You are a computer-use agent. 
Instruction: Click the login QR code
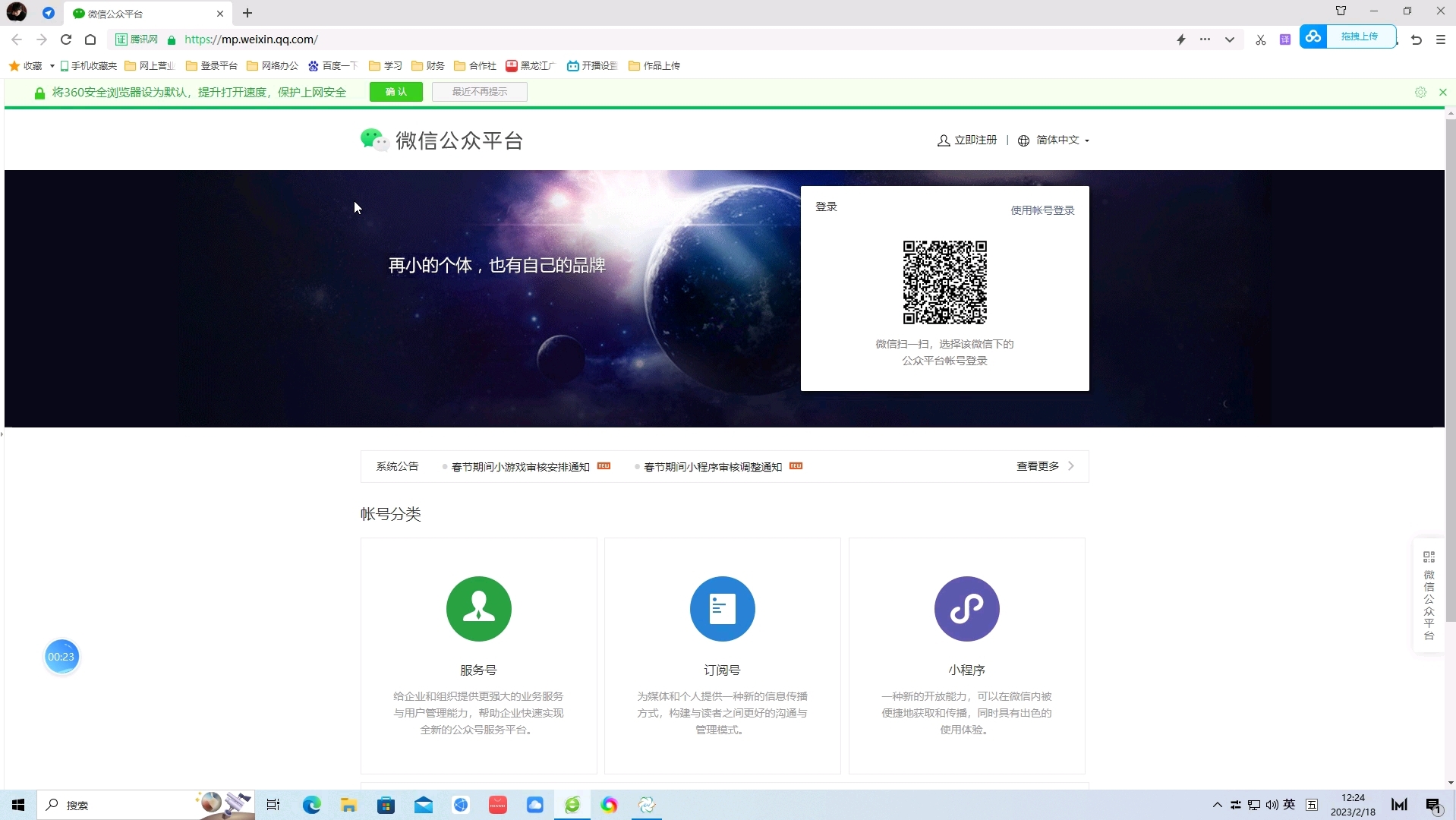[945, 282]
